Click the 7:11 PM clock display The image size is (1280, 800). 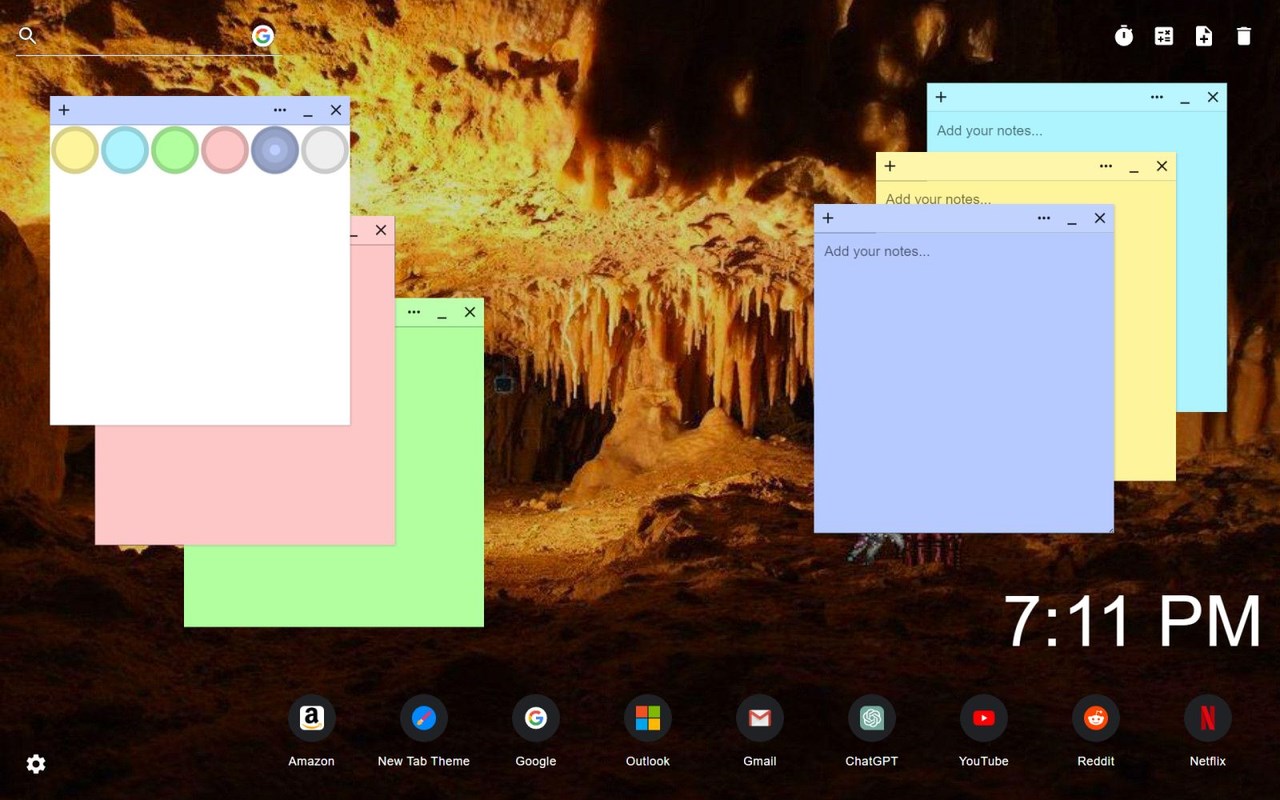click(x=1132, y=622)
